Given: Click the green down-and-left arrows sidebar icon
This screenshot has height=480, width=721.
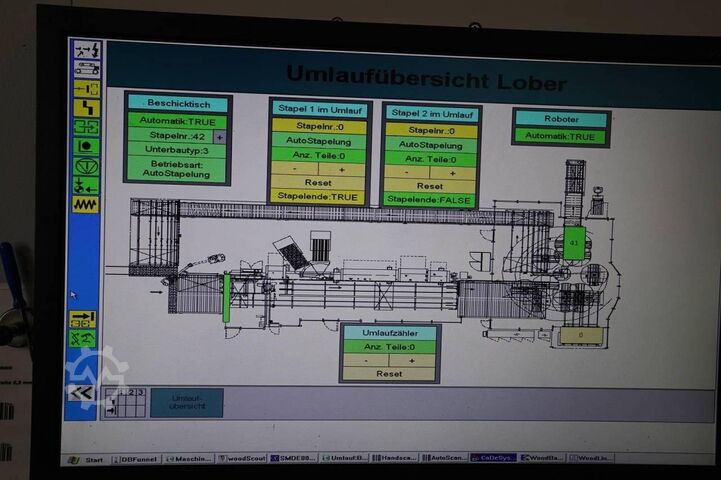Looking at the screenshot, I should [x=86, y=185].
